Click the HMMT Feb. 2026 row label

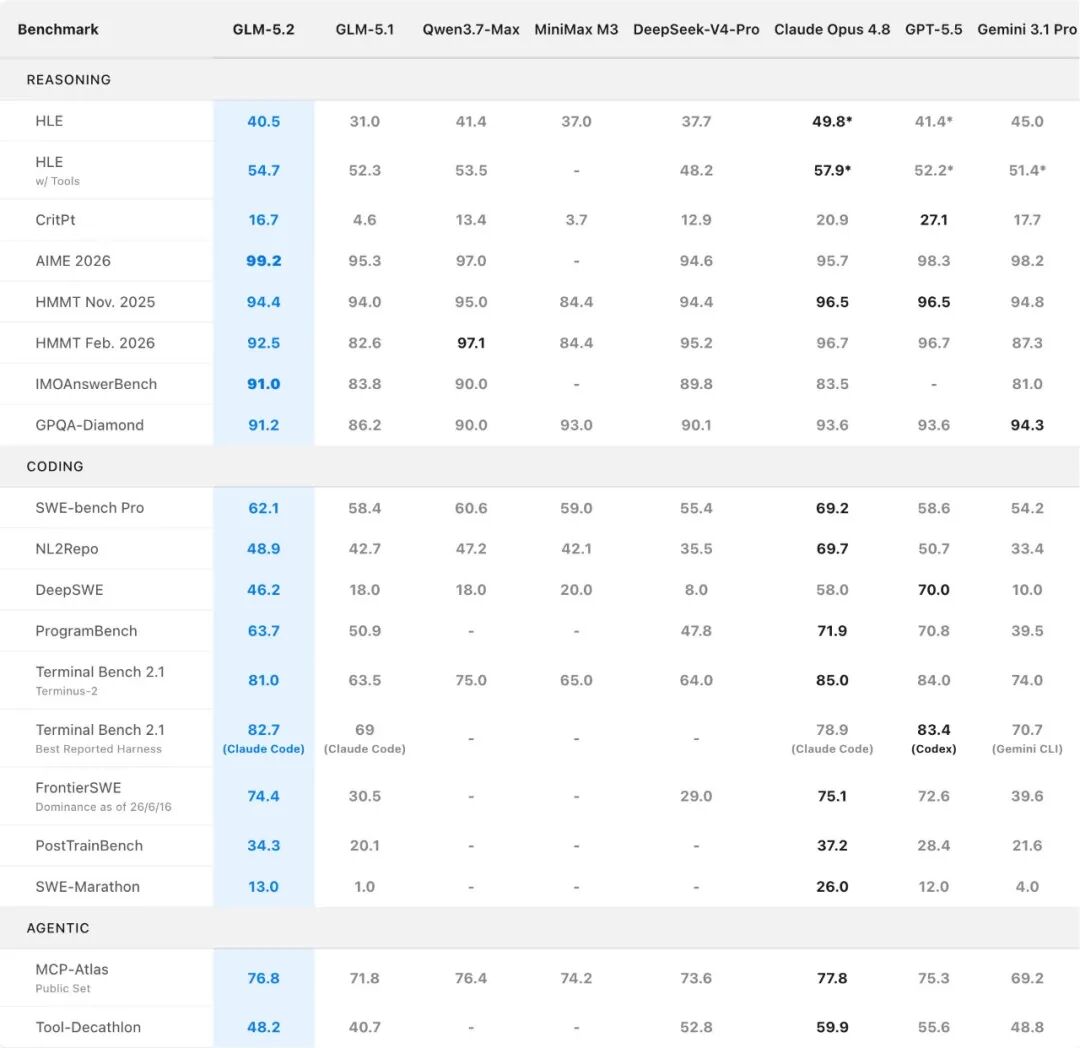tap(95, 343)
